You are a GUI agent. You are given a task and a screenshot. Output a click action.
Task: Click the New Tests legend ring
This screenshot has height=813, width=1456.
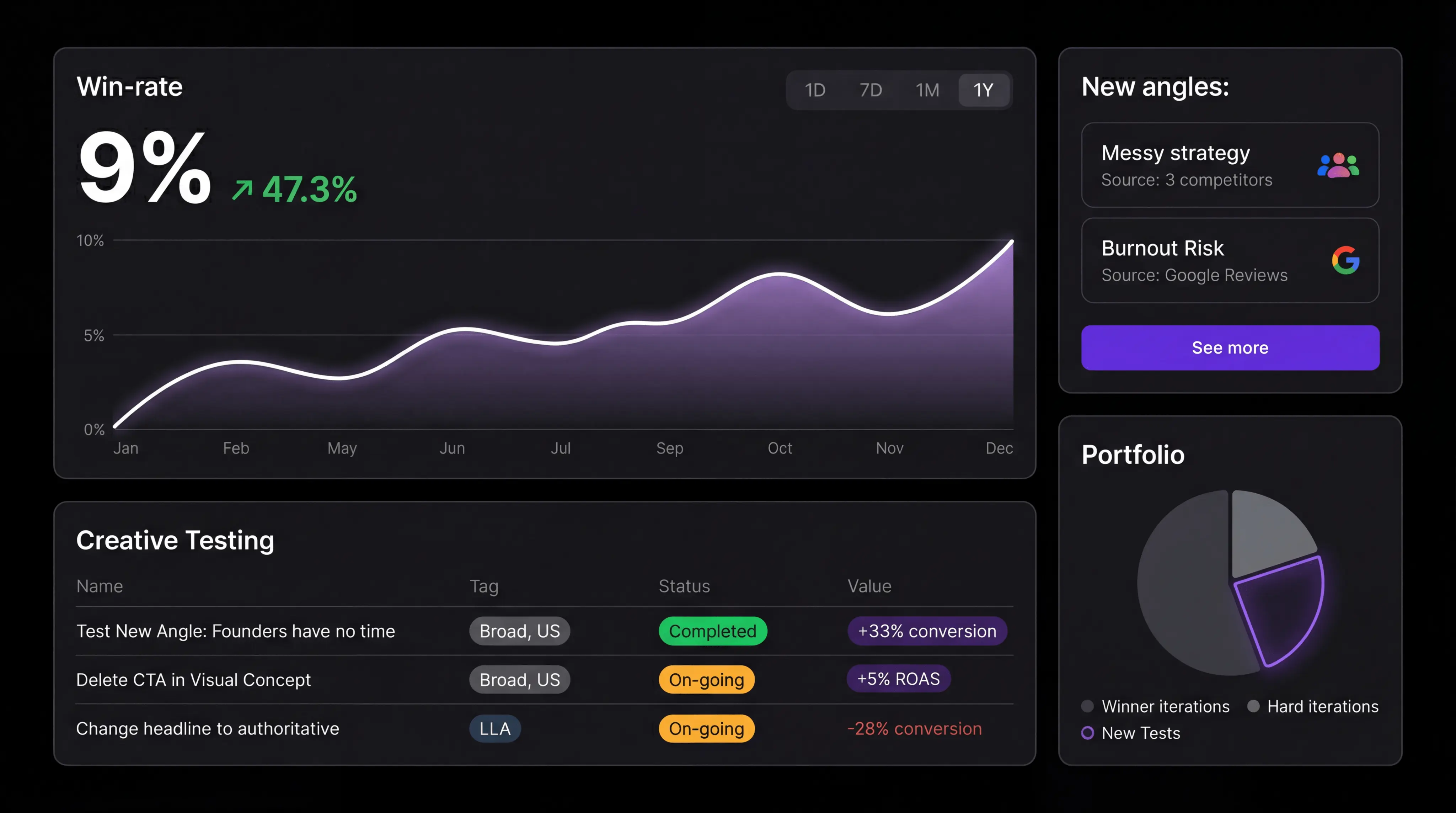click(1087, 733)
